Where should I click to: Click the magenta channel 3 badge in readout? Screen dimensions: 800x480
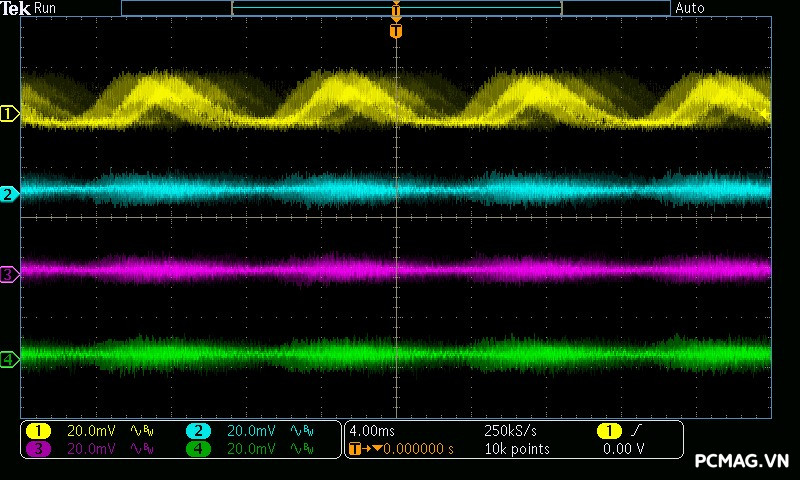[38, 449]
